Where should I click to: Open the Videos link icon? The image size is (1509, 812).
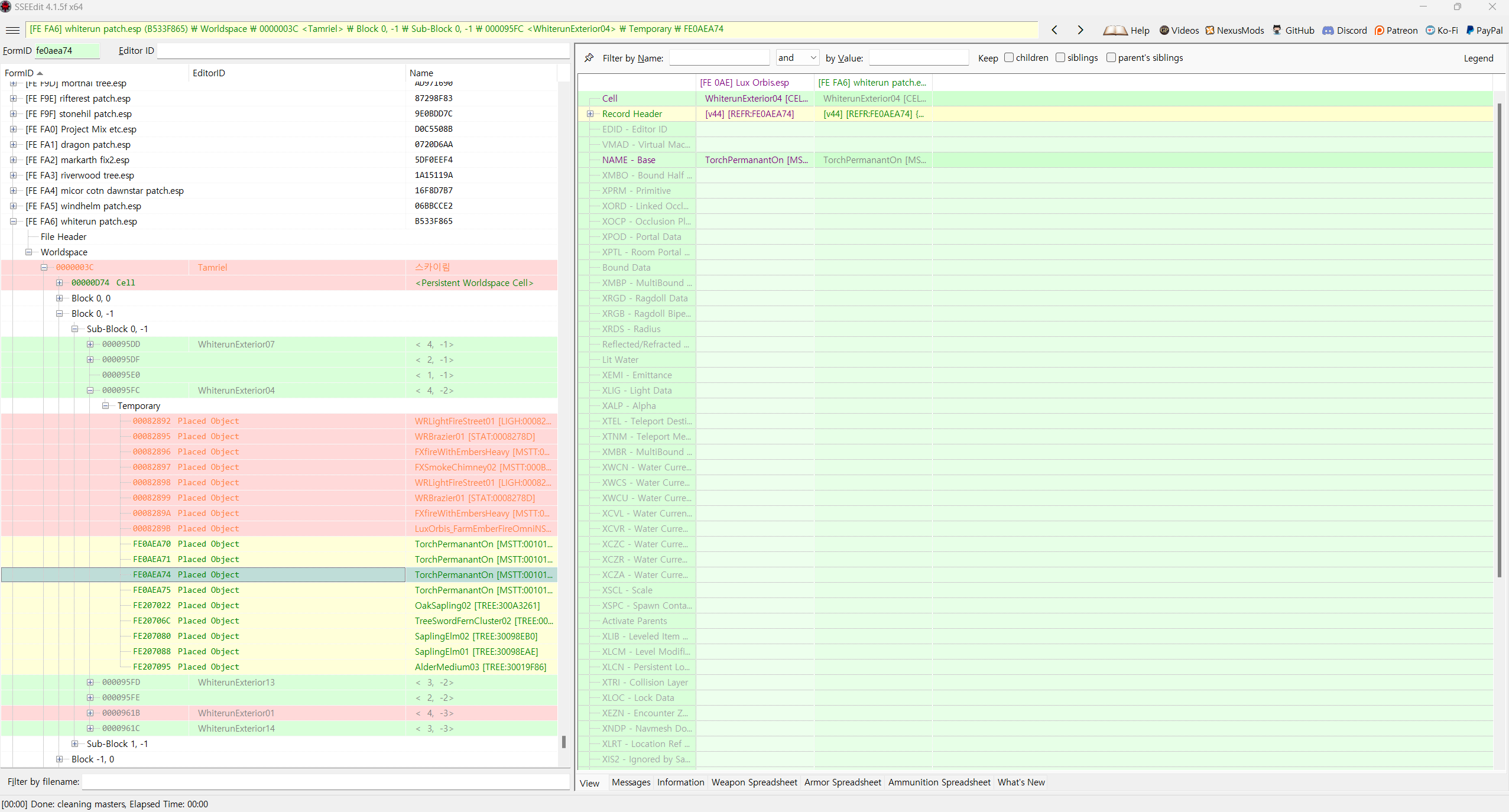pyautogui.click(x=1164, y=30)
